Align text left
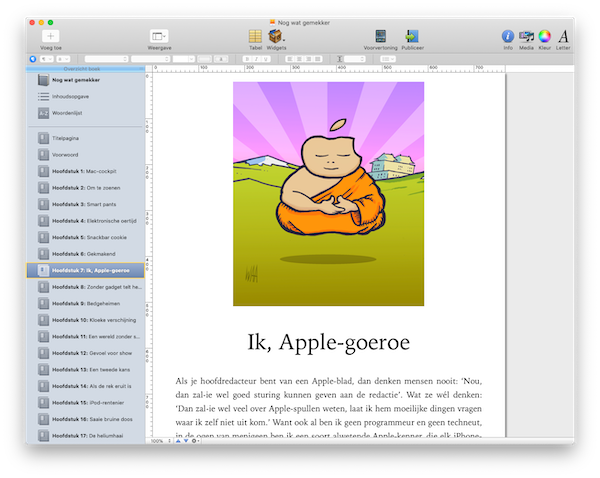Viewport: 600px width, 478px height. 290,59
